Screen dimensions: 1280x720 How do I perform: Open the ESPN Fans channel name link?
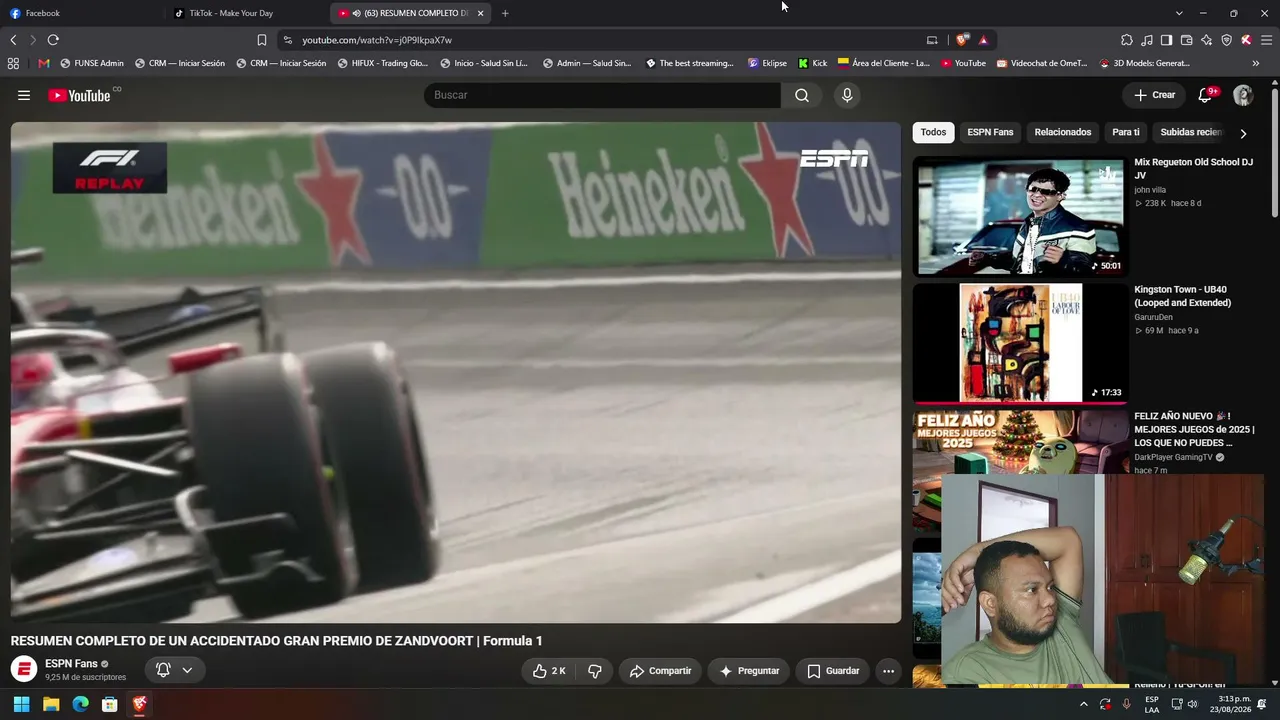coord(71,664)
